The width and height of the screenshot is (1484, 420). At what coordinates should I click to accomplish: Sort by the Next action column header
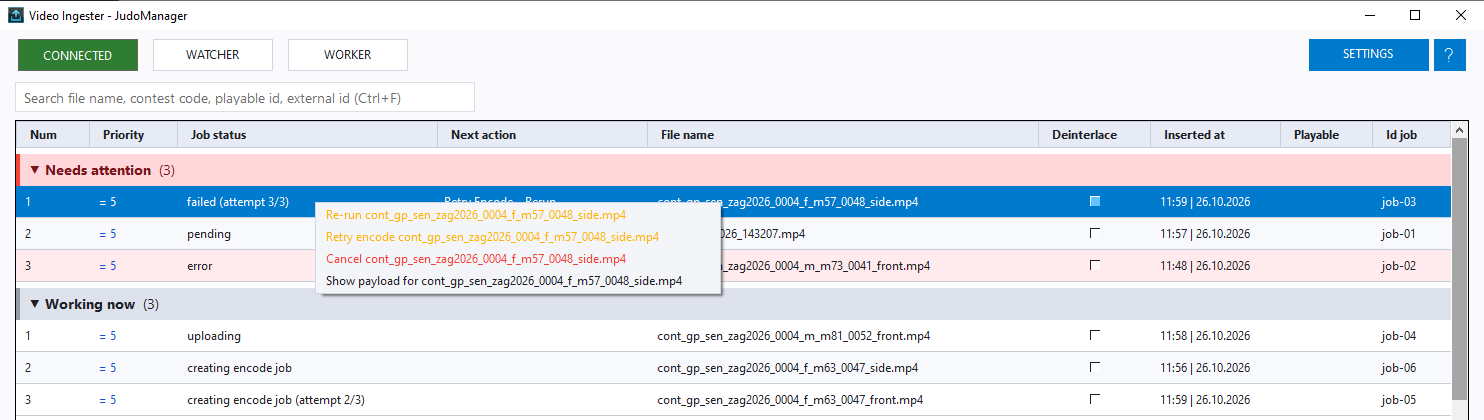(x=543, y=135)
